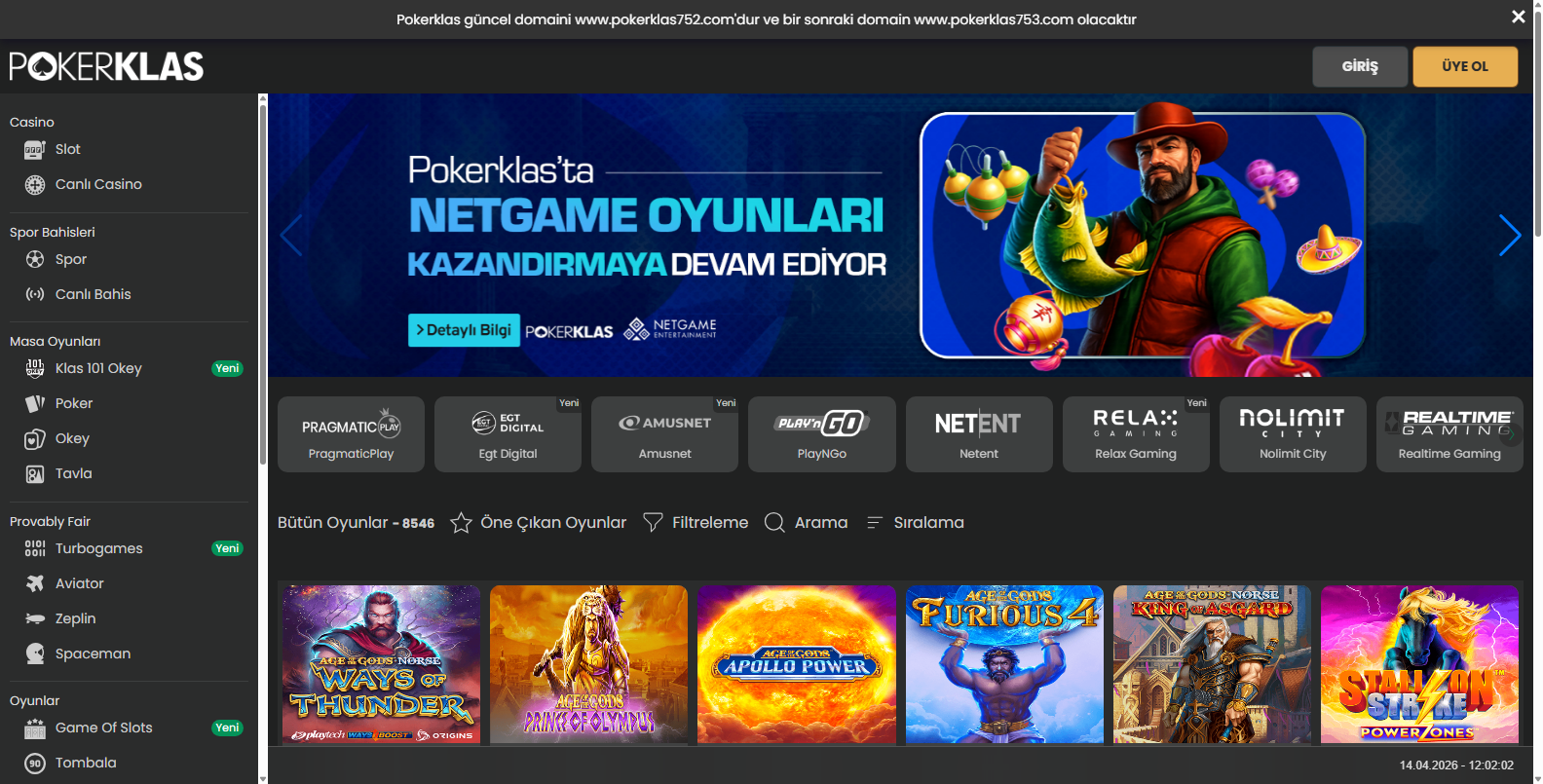Click the star icon for Öne Çıkan Oyunlar

pos(461,523)
